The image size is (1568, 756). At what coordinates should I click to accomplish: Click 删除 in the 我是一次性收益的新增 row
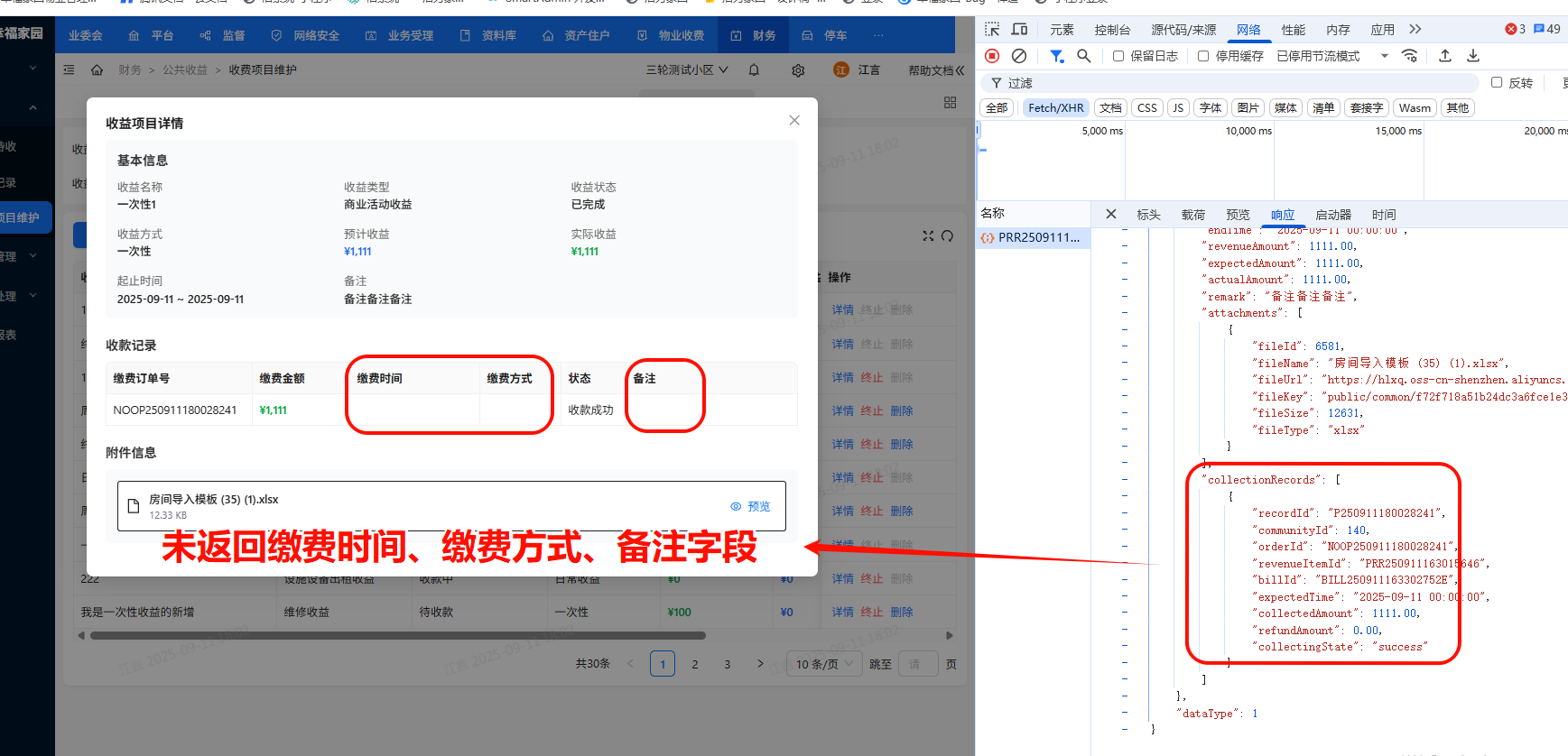(x=902, y=612)
